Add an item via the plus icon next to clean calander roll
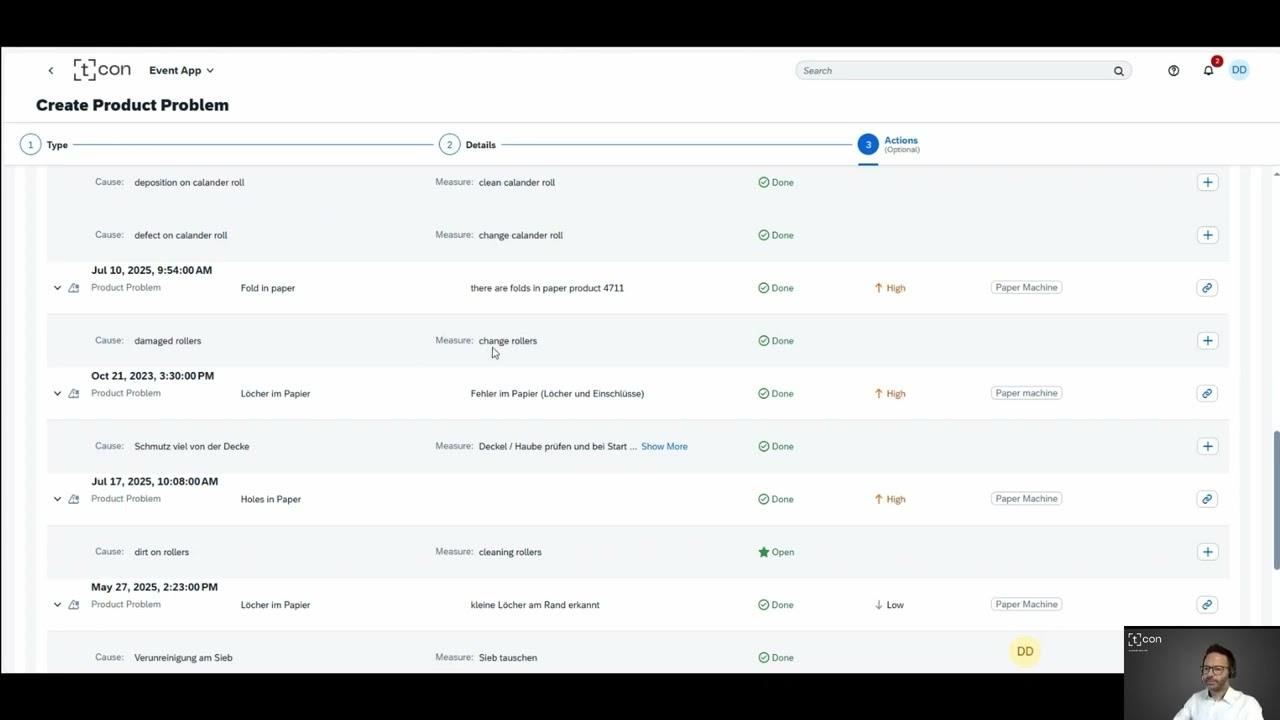 coord(1207,182)
